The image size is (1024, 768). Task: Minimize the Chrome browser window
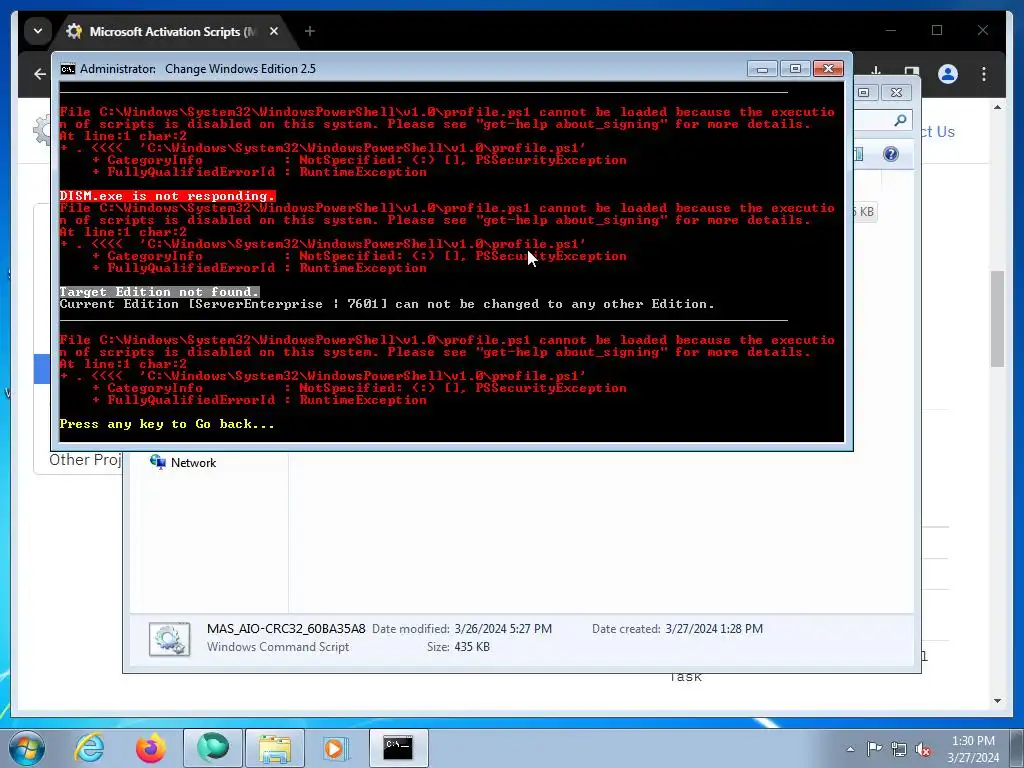click(891, 31)
